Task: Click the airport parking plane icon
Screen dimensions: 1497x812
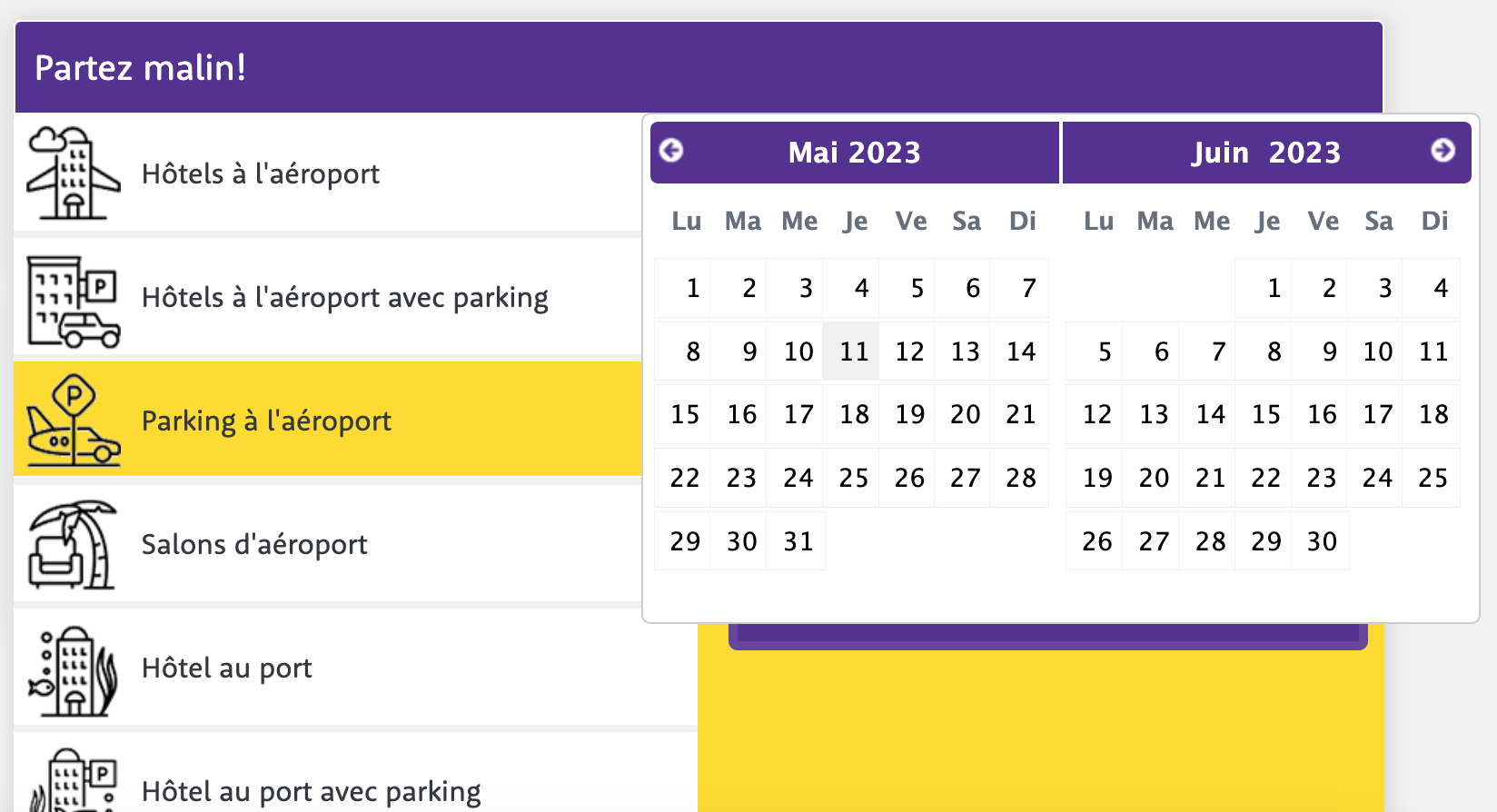Action: (73, 421)
